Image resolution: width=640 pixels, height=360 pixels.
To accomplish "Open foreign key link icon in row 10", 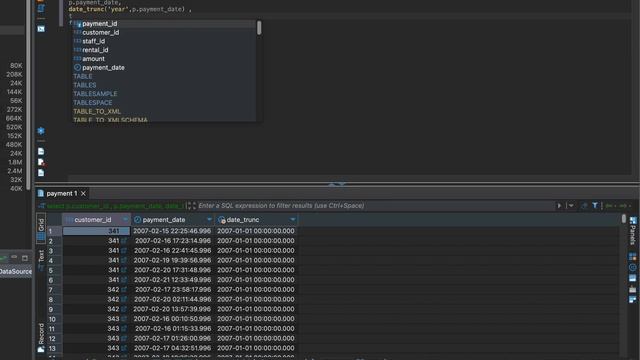I will coord(124,319).
